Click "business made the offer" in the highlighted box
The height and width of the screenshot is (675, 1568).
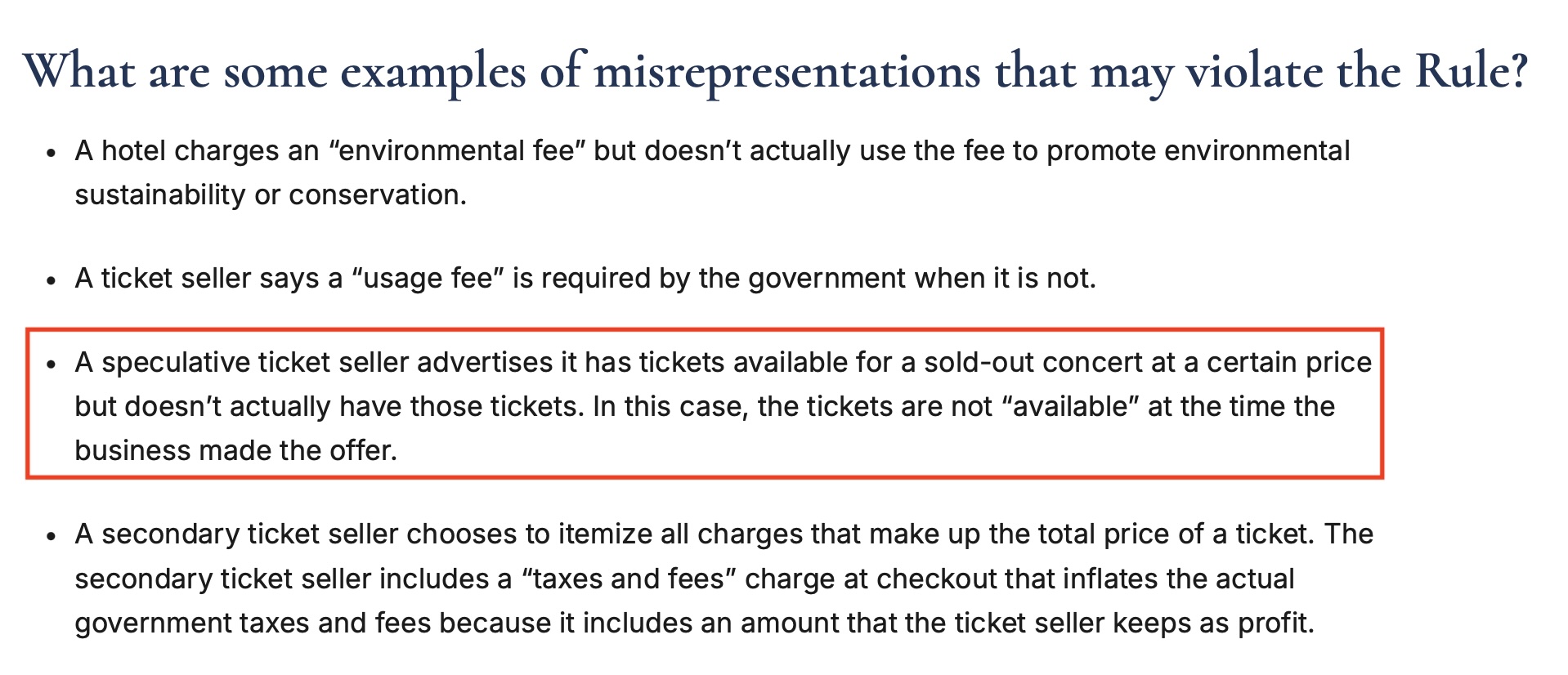tap(235, 450)
